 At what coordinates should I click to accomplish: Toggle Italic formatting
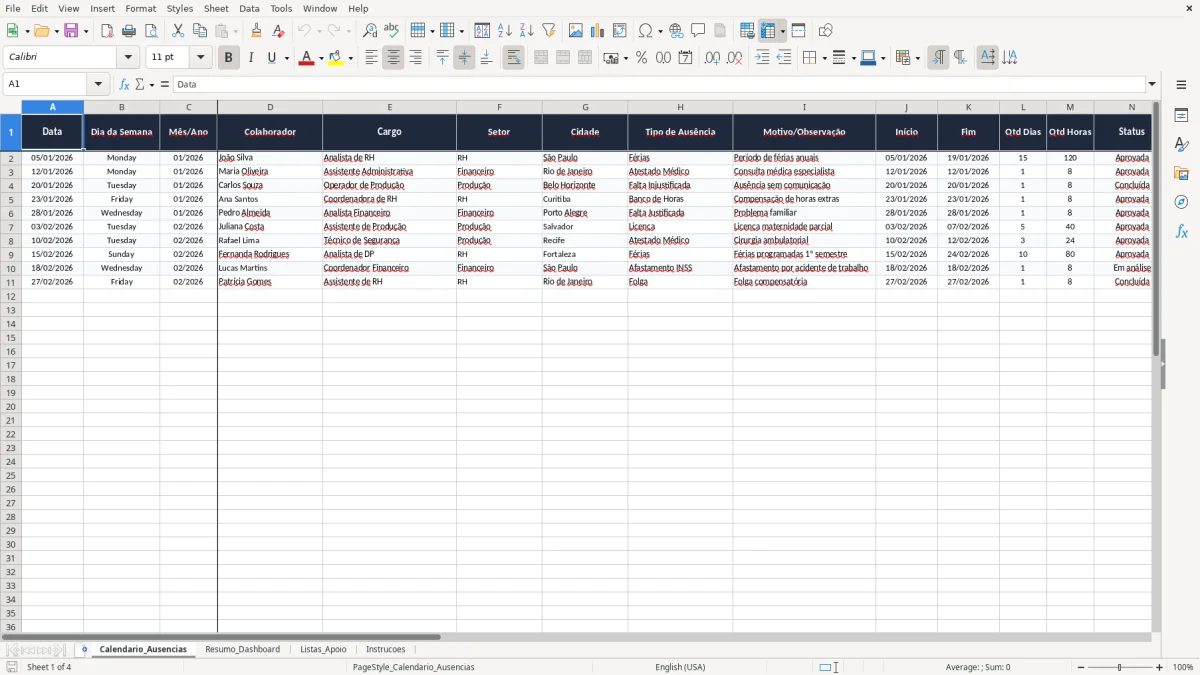tap(251, 58)
